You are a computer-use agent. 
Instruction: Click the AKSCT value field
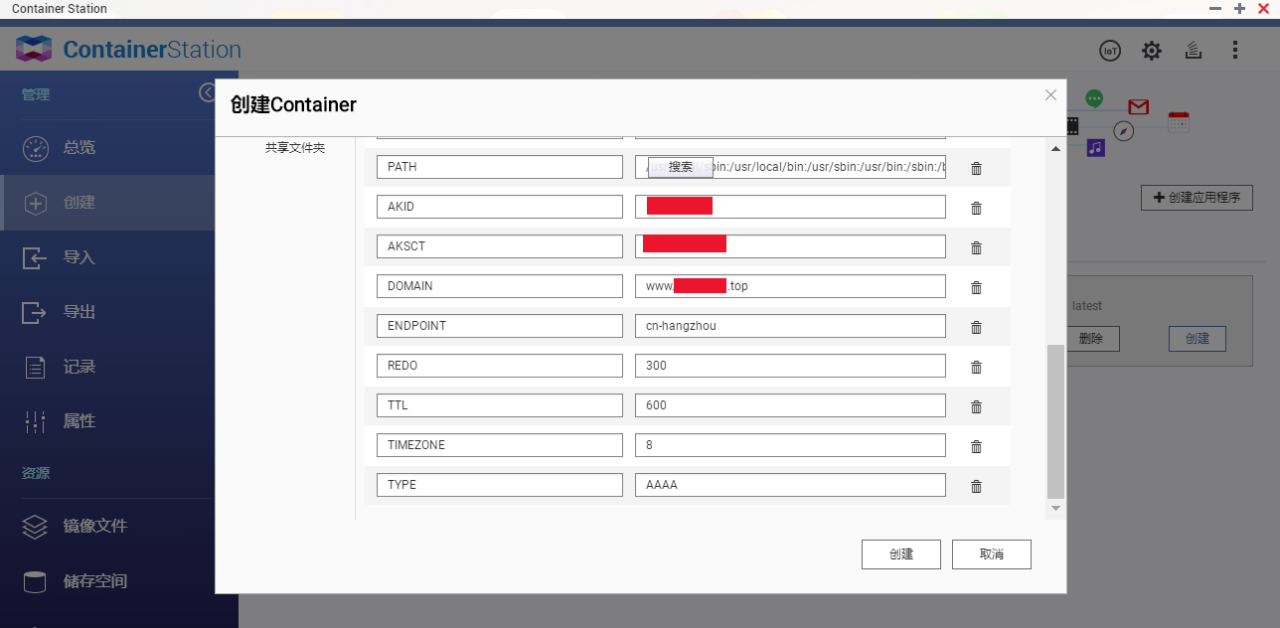[790, 246]
